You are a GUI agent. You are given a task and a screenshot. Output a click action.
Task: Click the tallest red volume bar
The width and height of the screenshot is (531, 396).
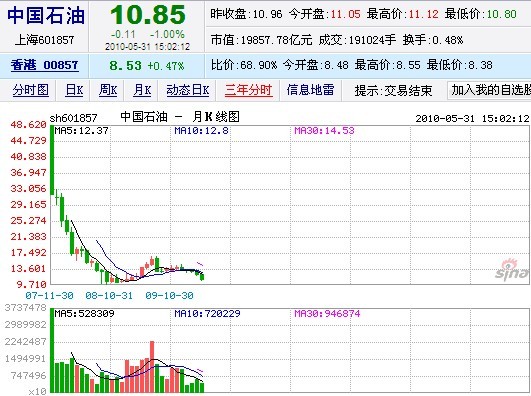pyautogui.click(x=152, y=367)
